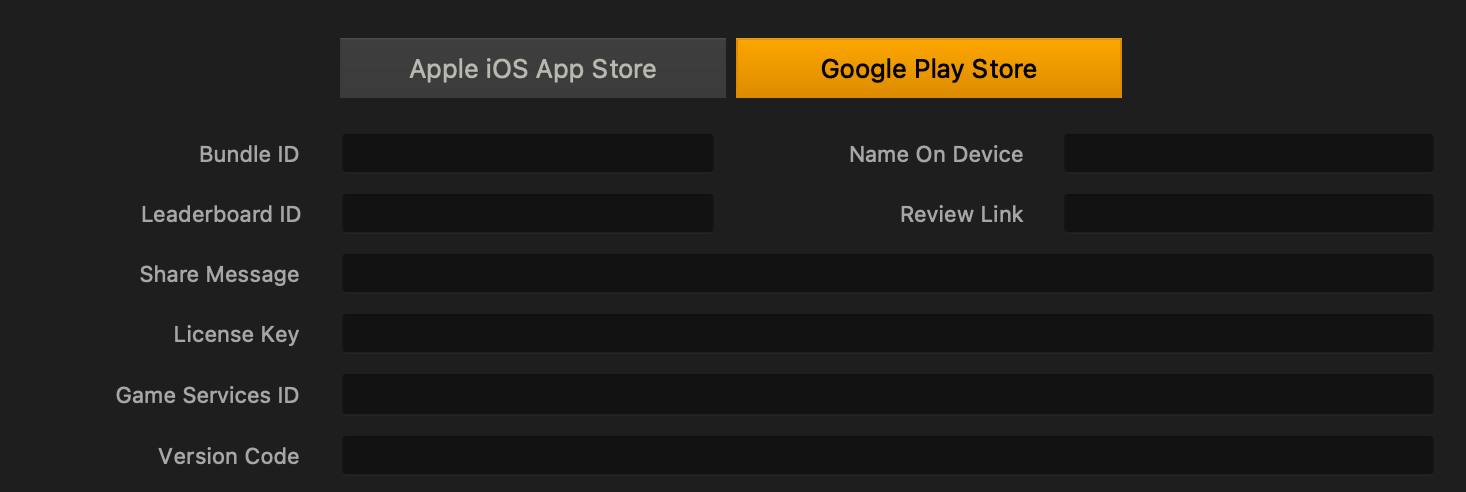
Task: Click the "Game Services ID" label
Action: [x=207, y=395]
